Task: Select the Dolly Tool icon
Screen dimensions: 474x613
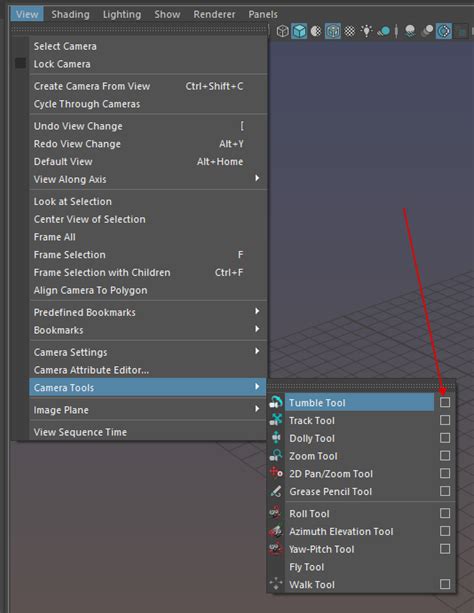Action: coord(276,438)
